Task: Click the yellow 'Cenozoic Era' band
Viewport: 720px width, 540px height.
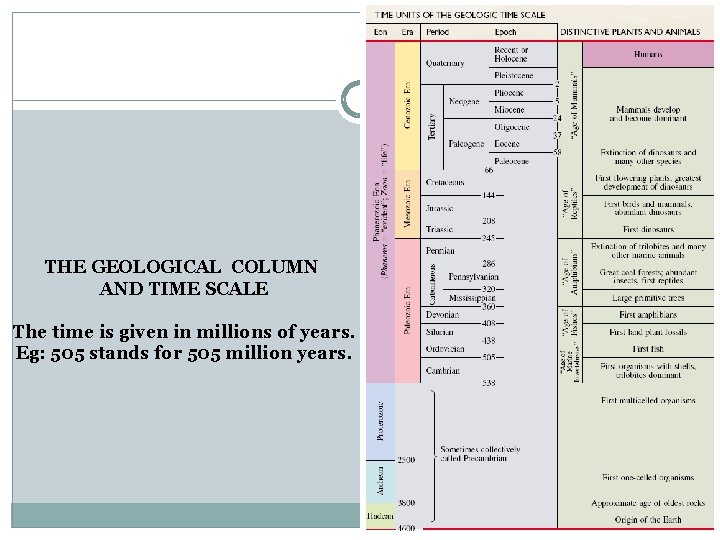Action: (407, 106)
